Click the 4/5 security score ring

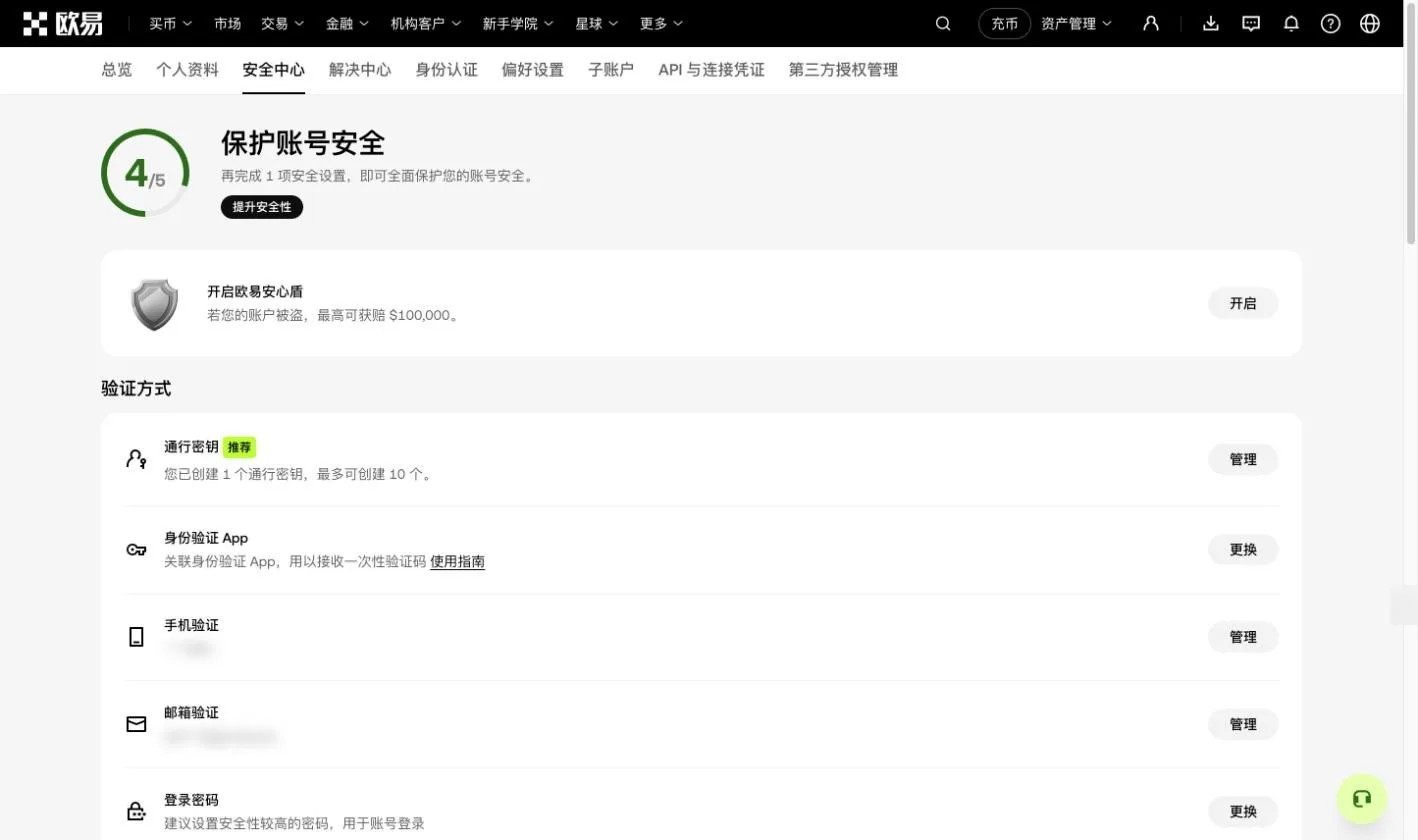pos(145,173)
